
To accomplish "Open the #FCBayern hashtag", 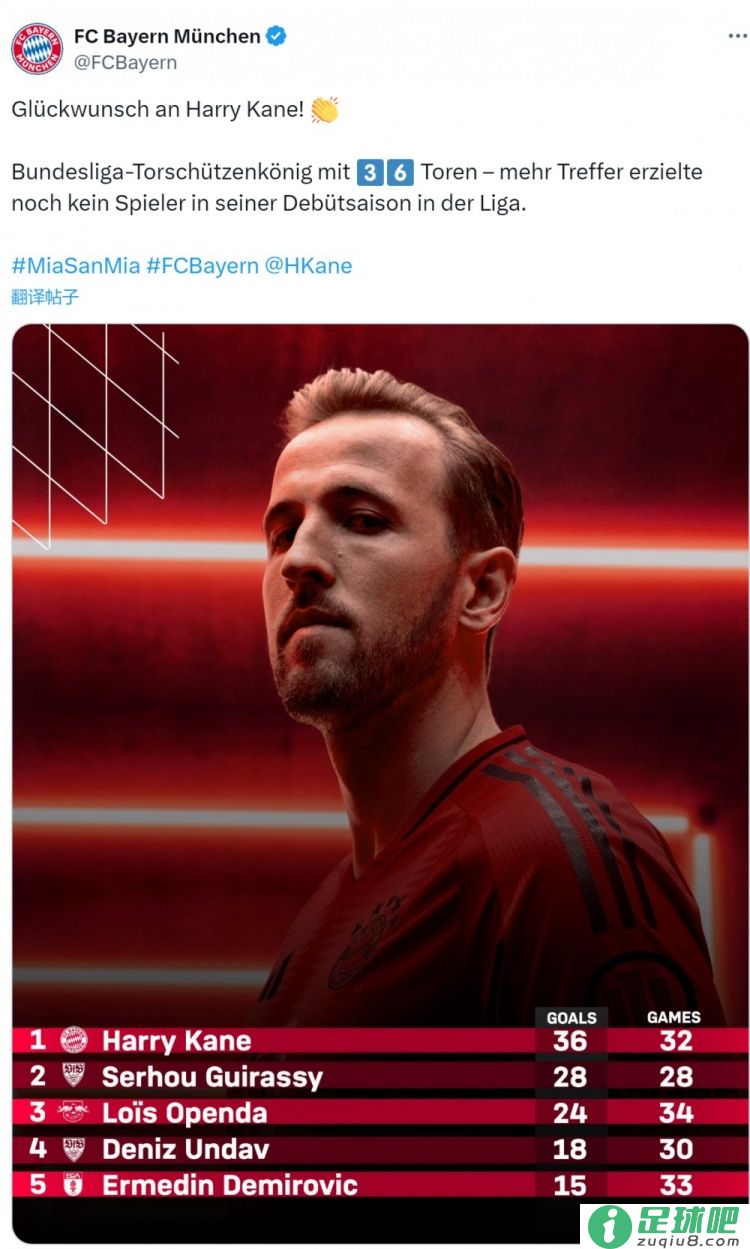I will pos(202,266).
